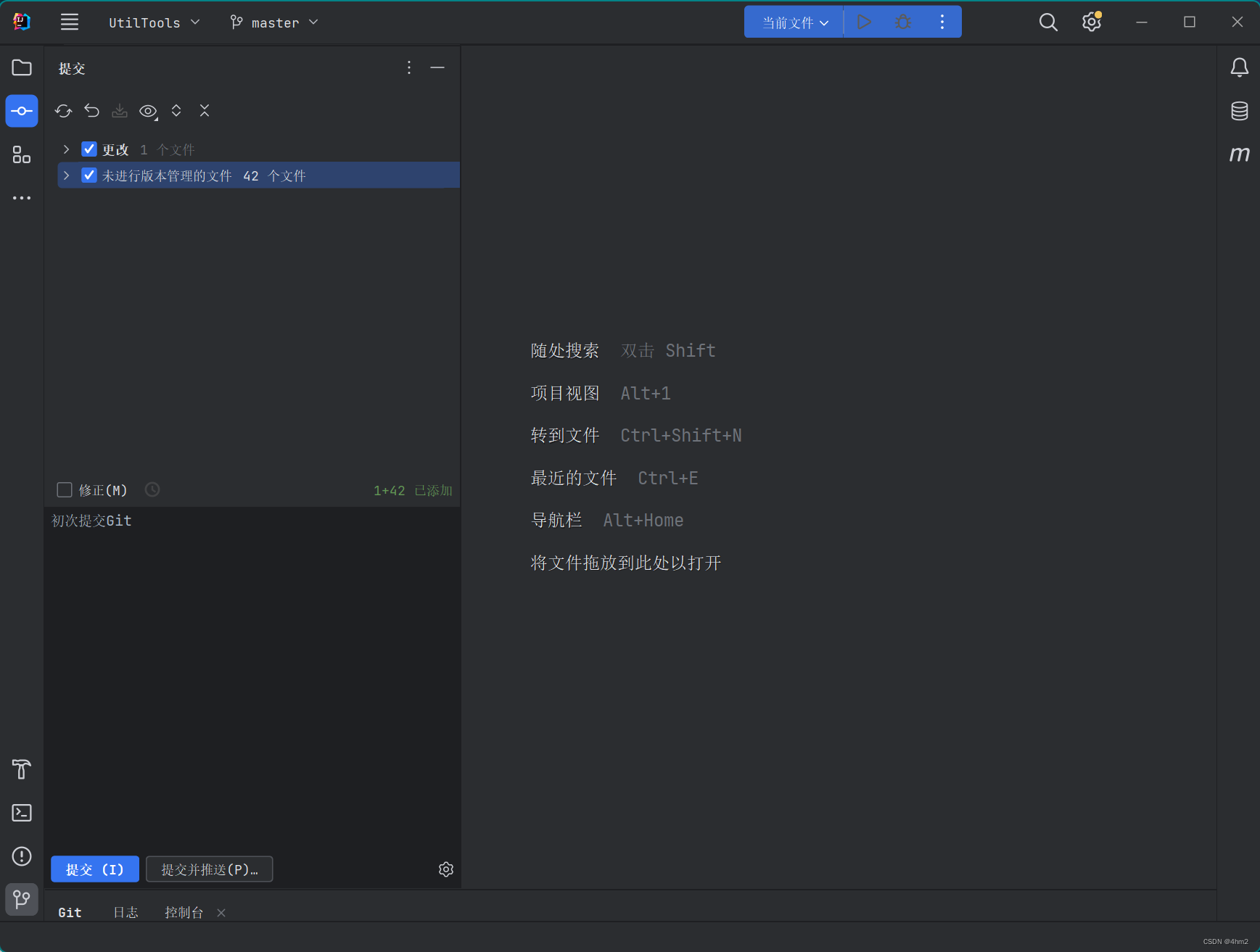Click 提交并推送(P) commit and push

coord(210,869)
